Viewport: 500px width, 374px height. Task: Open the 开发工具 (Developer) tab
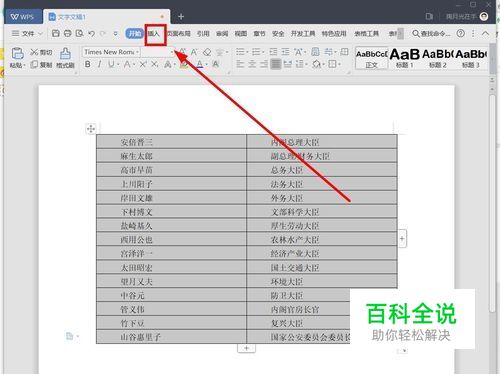point(303,34)
